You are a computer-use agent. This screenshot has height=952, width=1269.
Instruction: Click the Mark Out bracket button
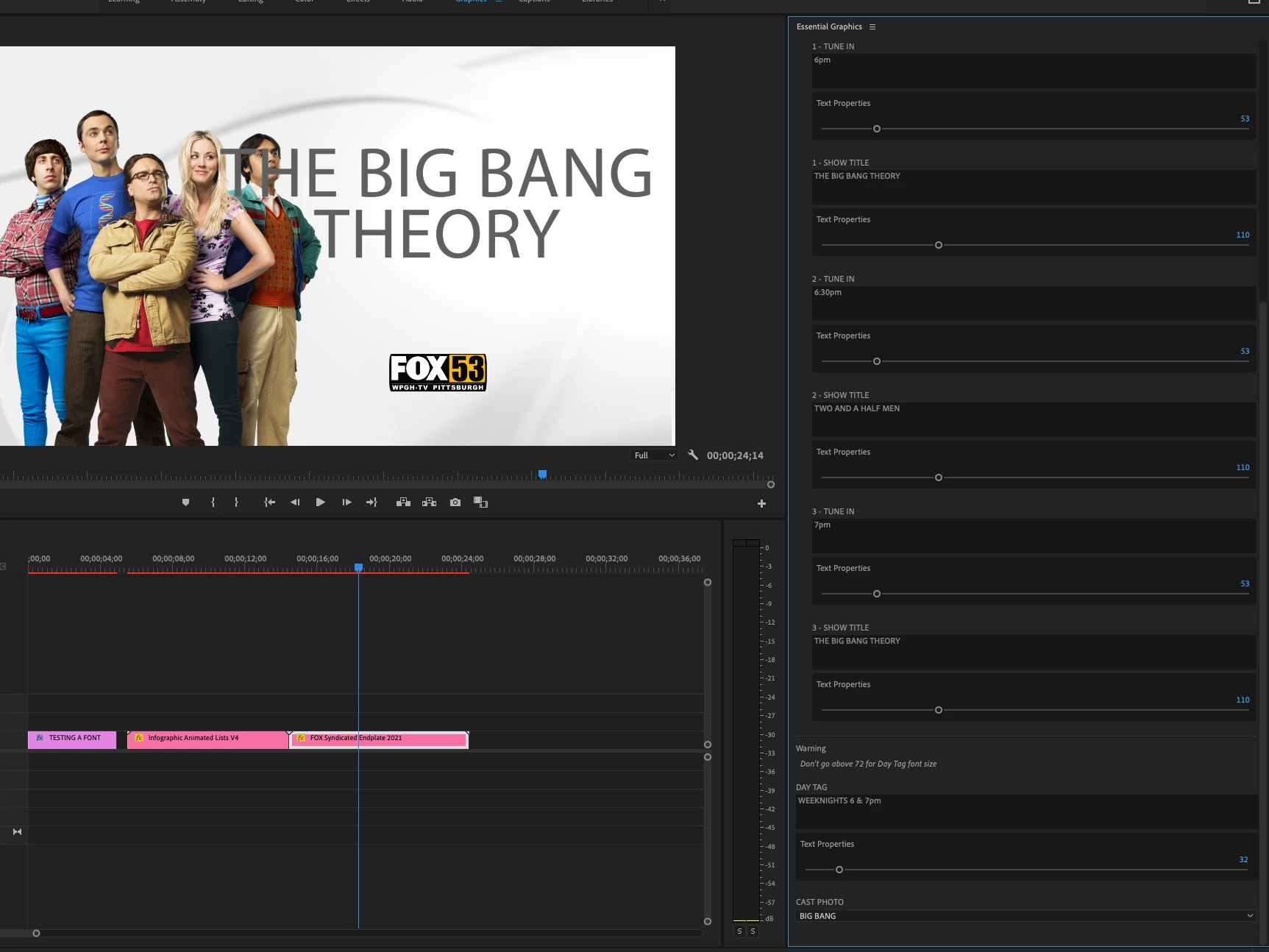tap(236, 502)
